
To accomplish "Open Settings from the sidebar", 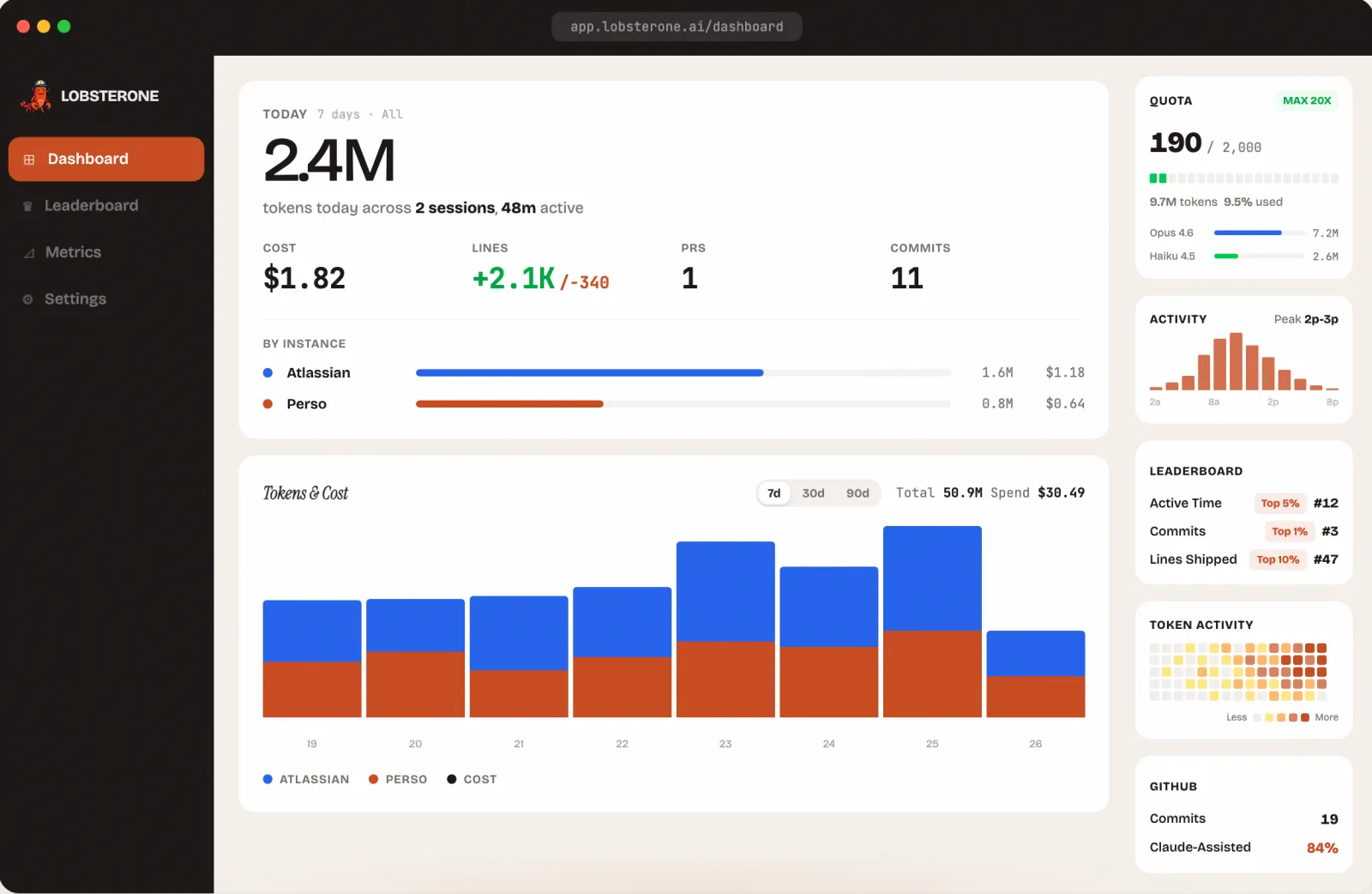I will pos(106,299).
